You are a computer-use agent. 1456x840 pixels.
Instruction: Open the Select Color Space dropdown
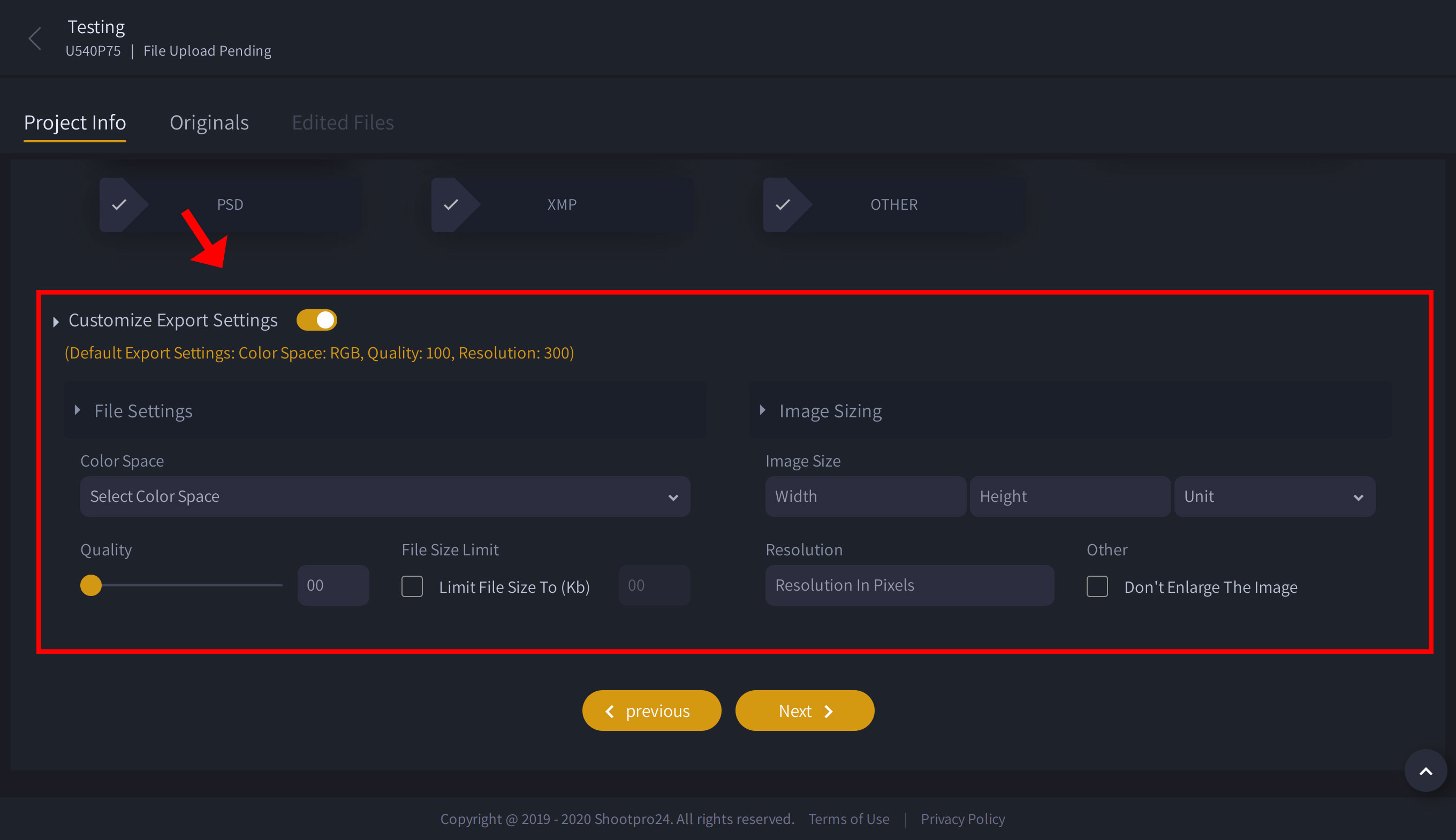tap(384, 496)
